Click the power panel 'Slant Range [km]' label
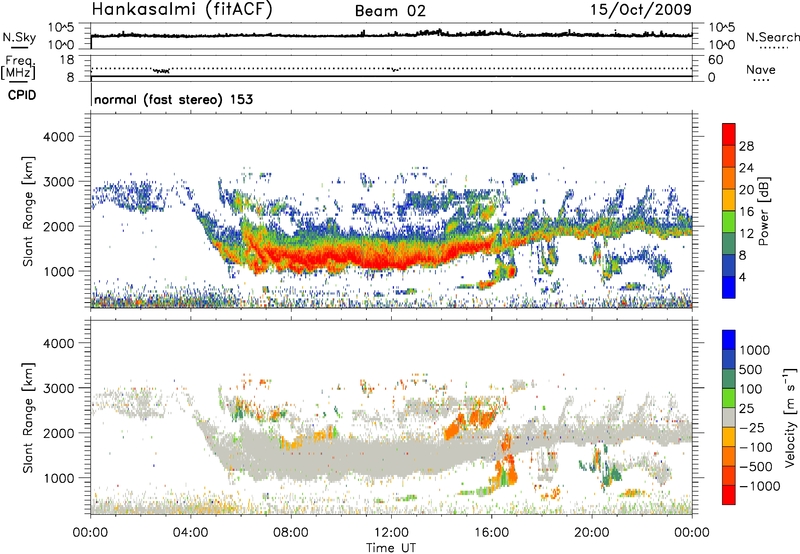Screen dimensions: 800x554 click(x=28, y=211)
